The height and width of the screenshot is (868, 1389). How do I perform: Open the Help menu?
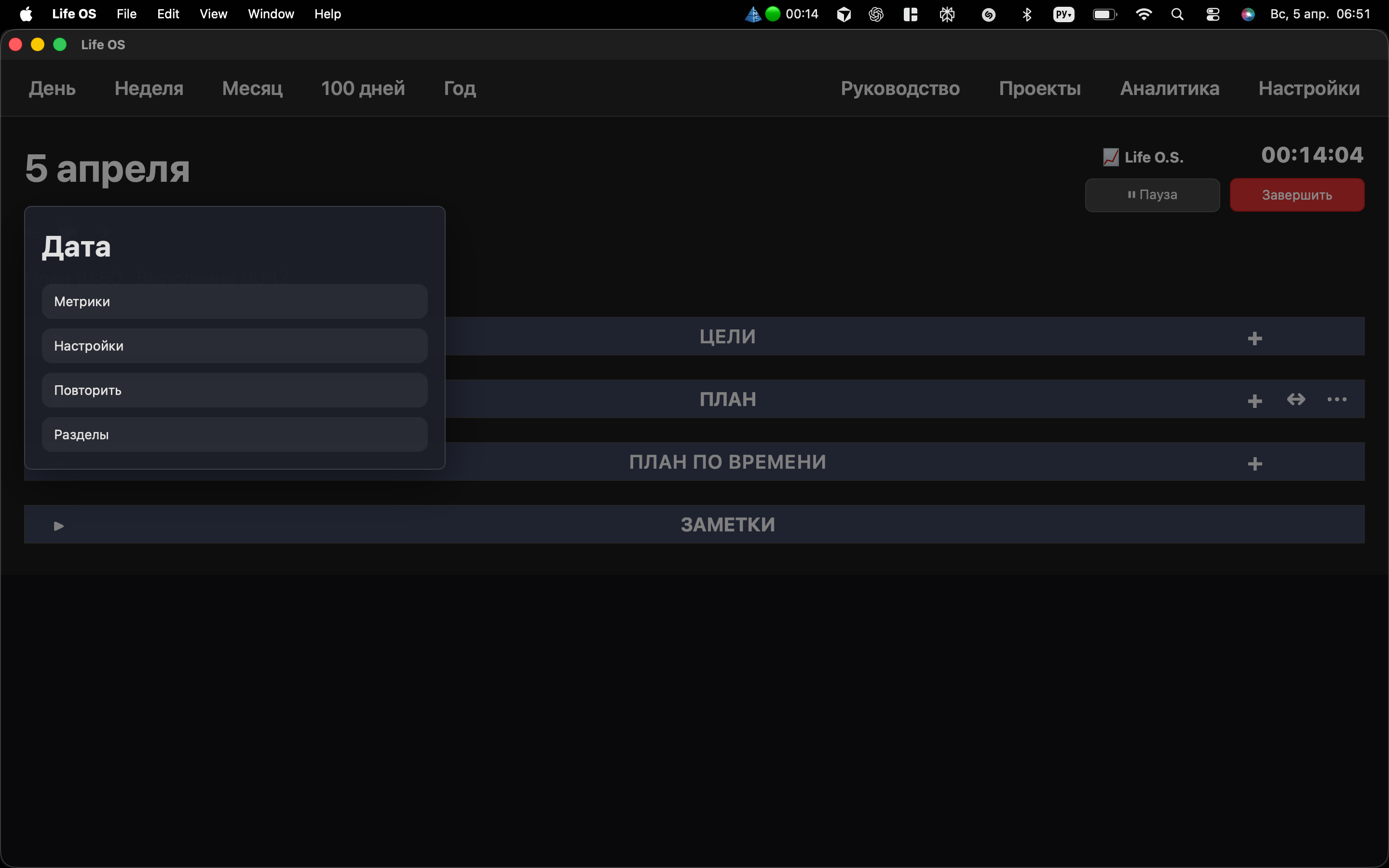pos(328,14)
